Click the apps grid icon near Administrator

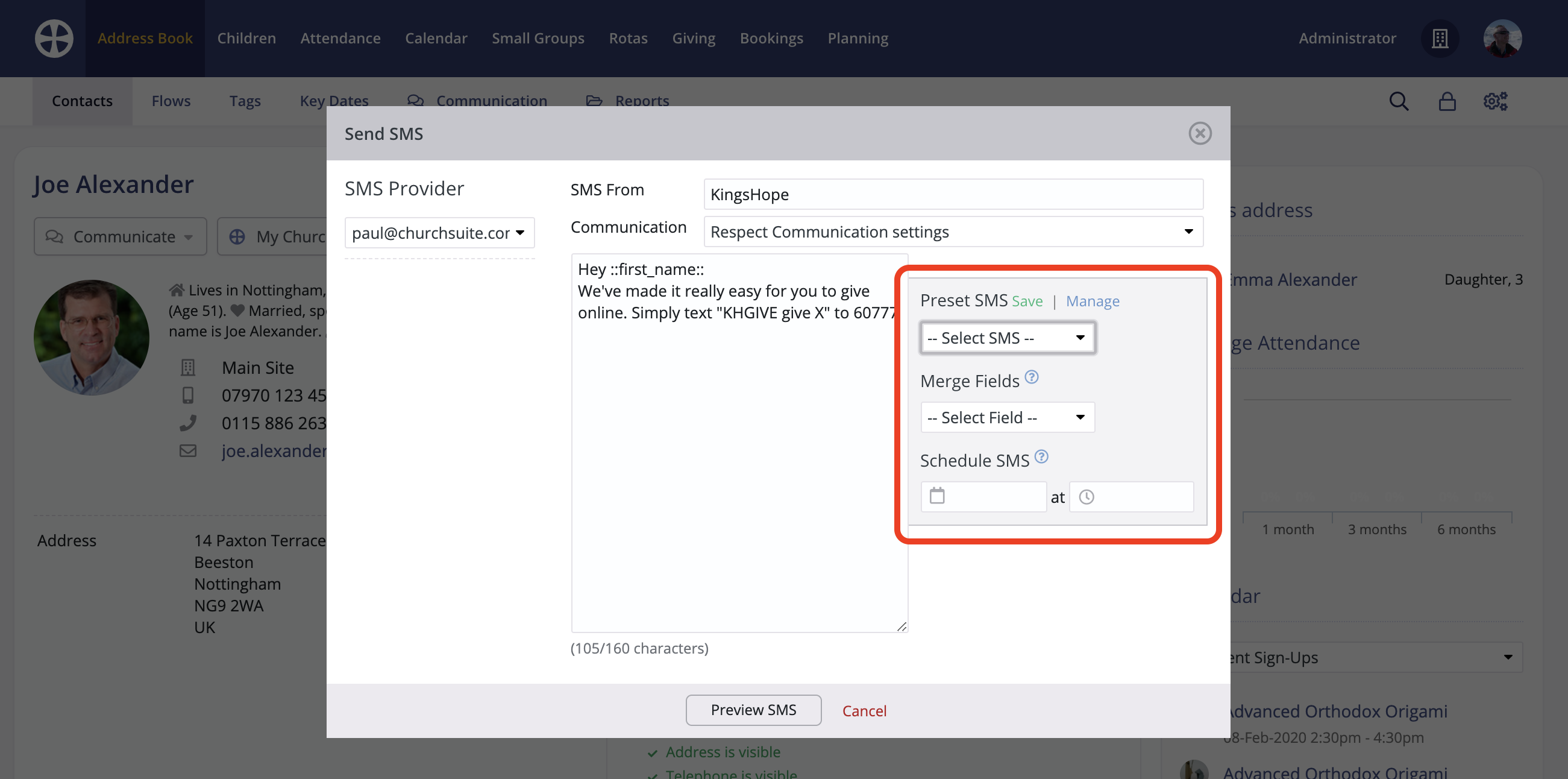coord(1440,39)
